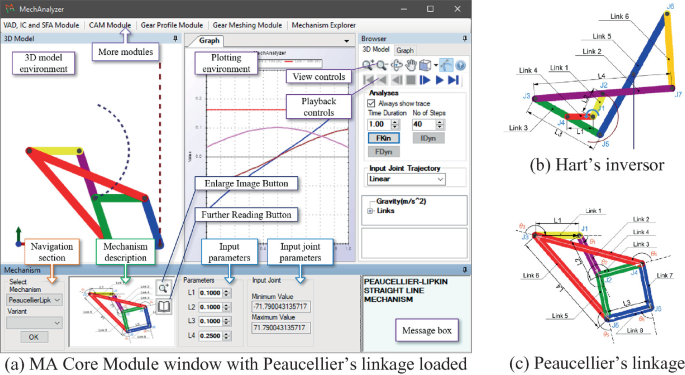This screenshot has width=685, height=375.
Task: Select the 3D Model tab in Browser
Action: tap(376, 50)
